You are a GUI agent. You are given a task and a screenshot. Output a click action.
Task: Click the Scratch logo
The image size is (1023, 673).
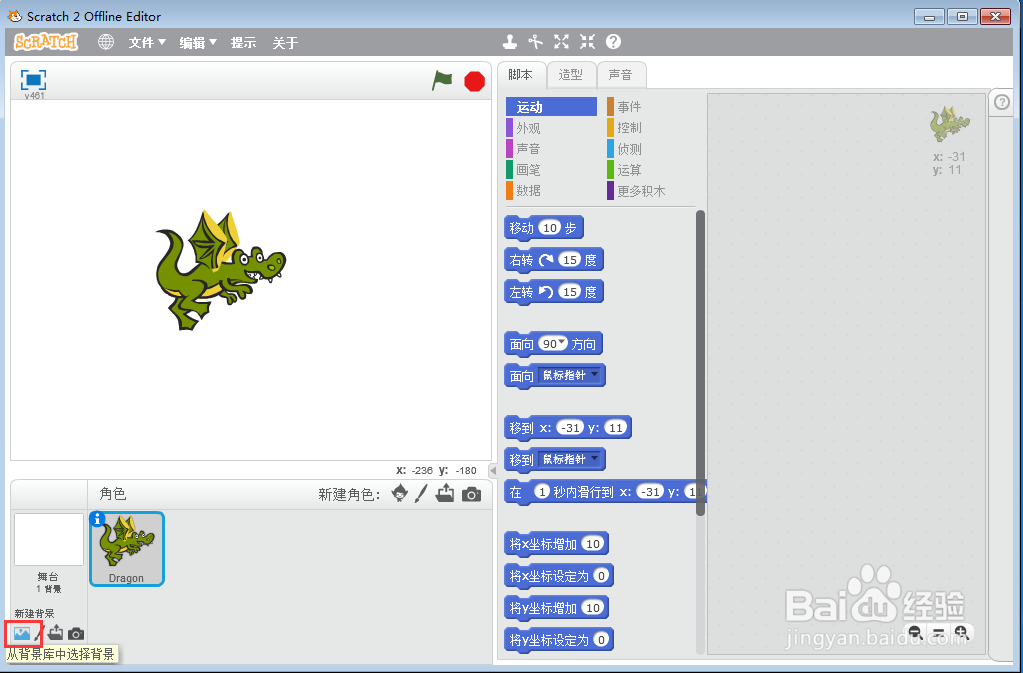click(x=46, y=42)
